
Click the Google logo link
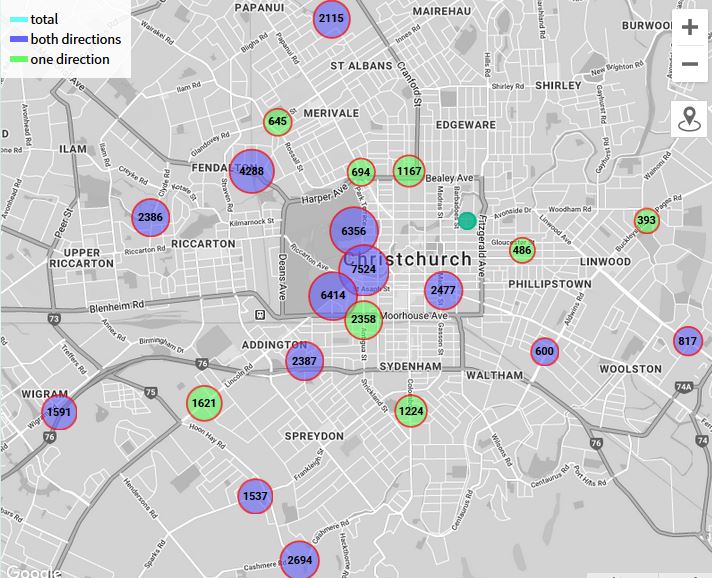[34, 571]
